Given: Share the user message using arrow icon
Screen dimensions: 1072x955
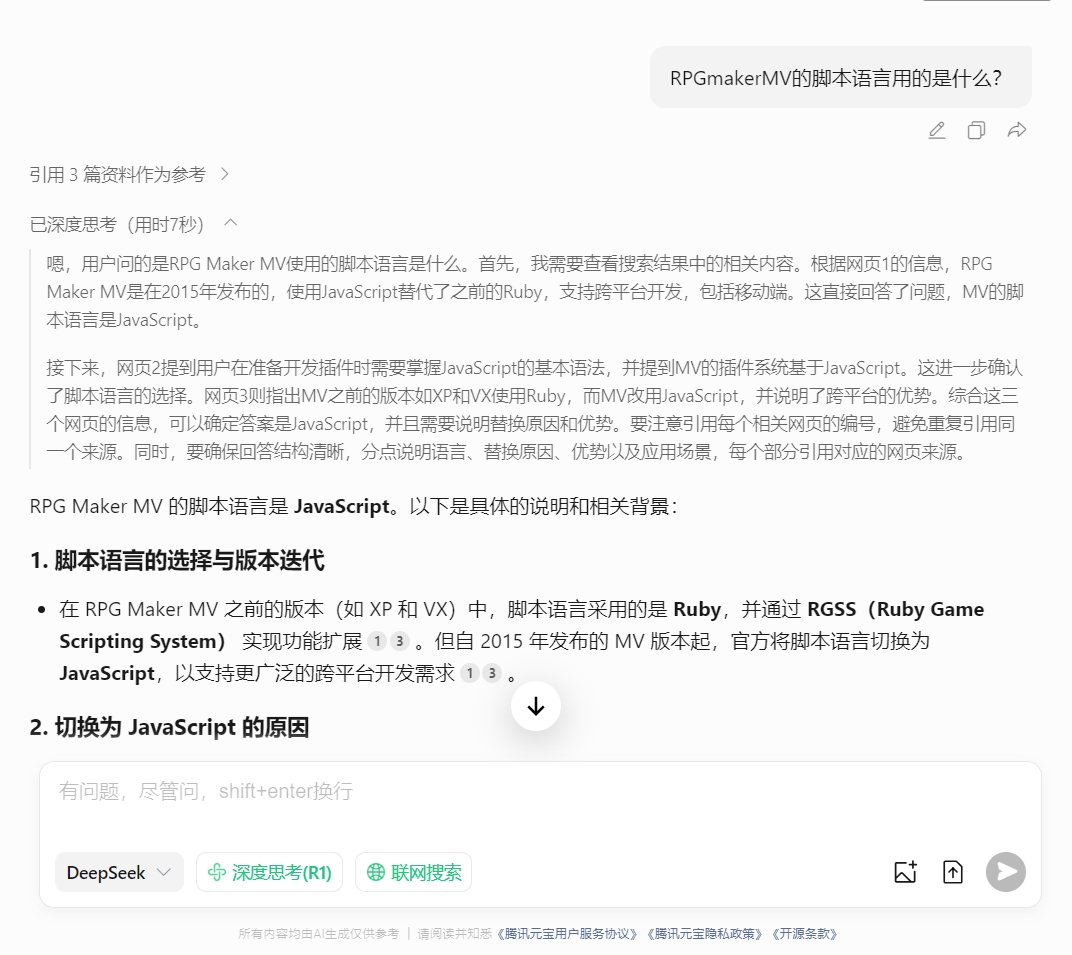Looking at the screenshot, I should coord(1017,130).
